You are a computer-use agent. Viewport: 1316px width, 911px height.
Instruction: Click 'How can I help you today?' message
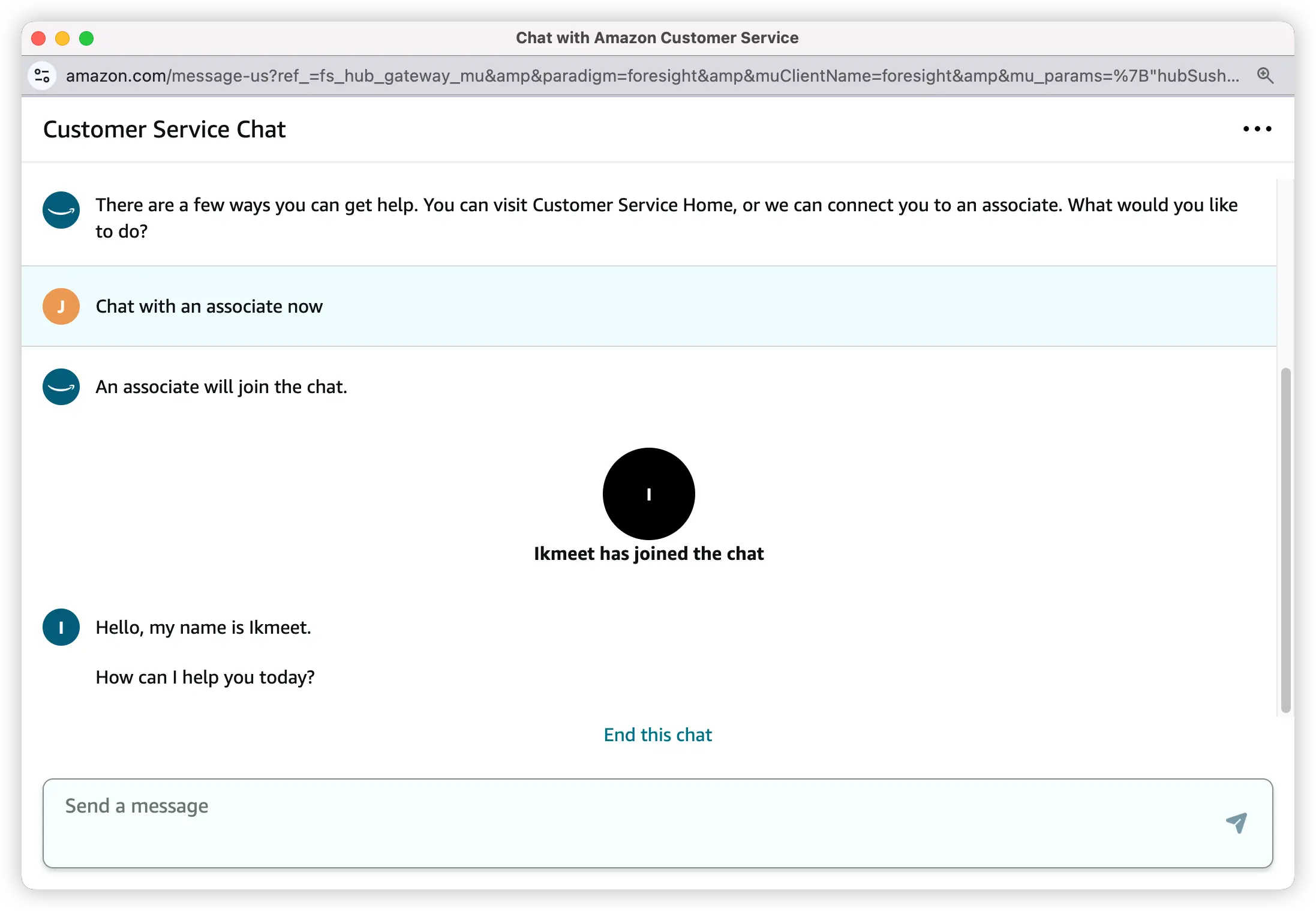pyautogui.click(x=205, y=677)
